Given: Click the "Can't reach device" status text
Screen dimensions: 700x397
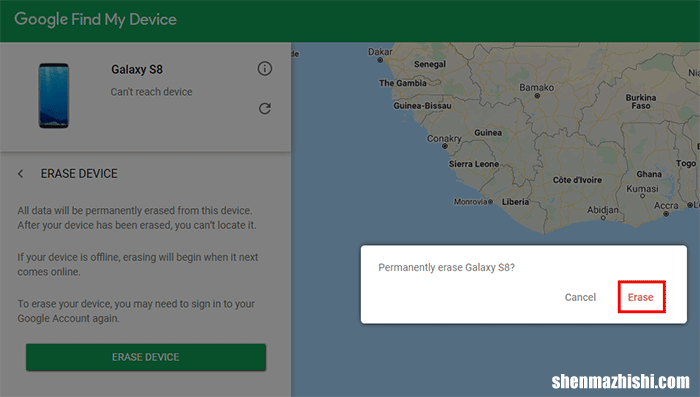Looking at the screenshot, I should (x=151, y=92).
